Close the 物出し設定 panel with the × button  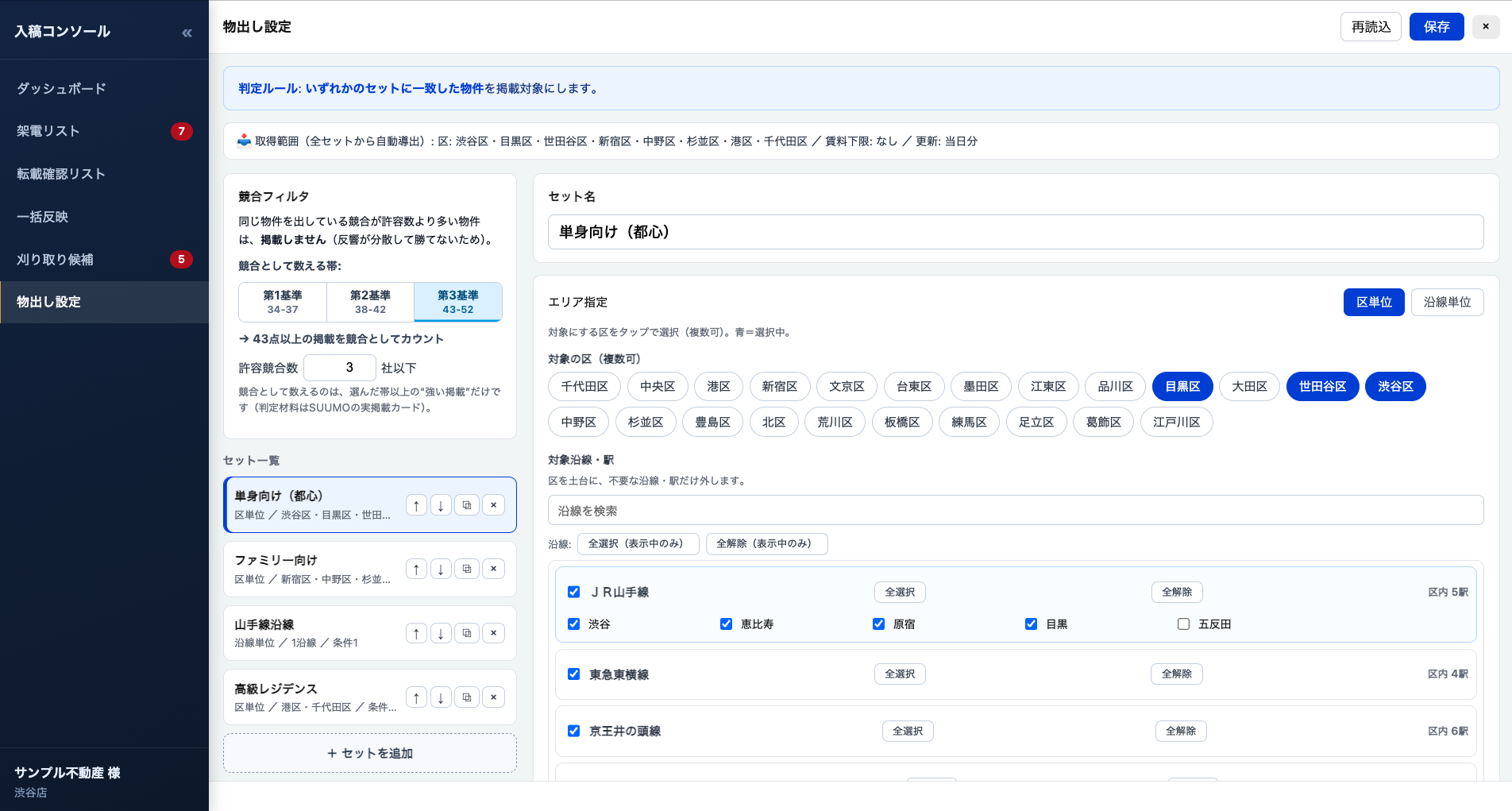click(x=1486, y=27)
